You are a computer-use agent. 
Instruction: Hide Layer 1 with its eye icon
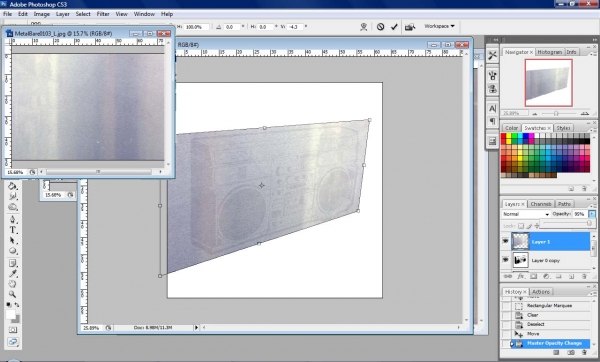click(x=505, y=241)
